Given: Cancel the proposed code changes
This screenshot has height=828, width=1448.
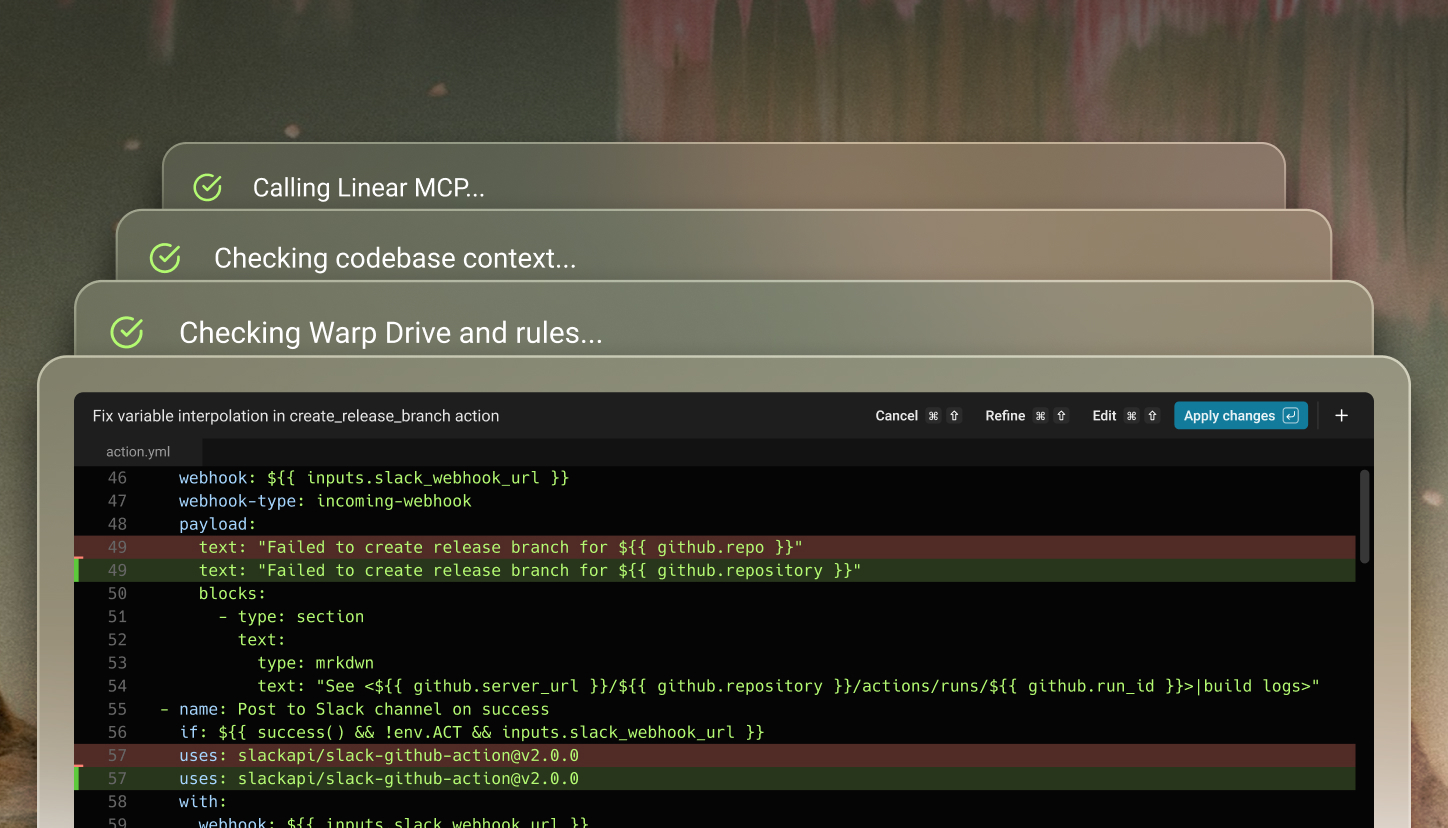Looking at the screenshot, I should pos(896,416).
